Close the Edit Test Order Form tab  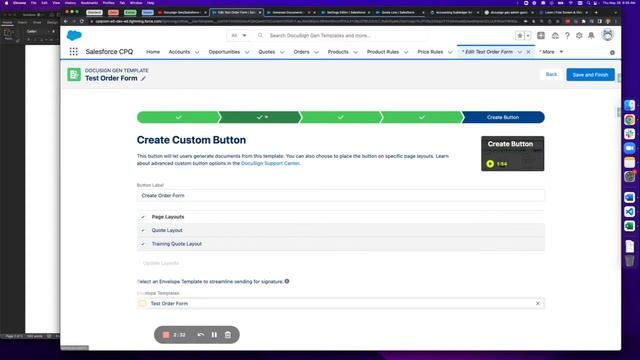[529, 52]
